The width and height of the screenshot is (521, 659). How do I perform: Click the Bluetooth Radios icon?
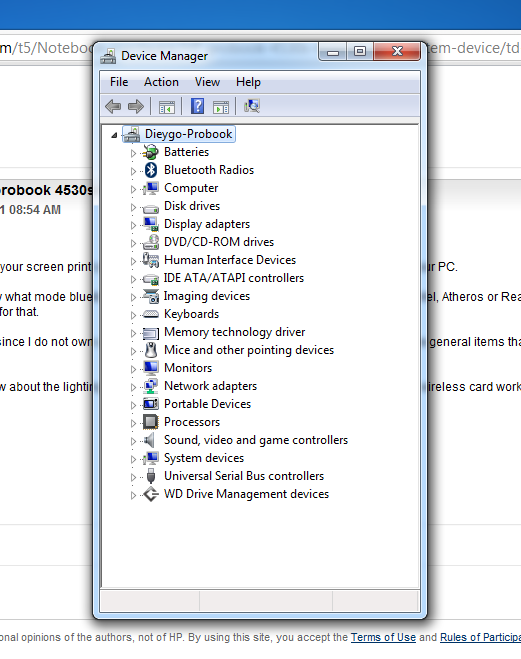(151, 170)
